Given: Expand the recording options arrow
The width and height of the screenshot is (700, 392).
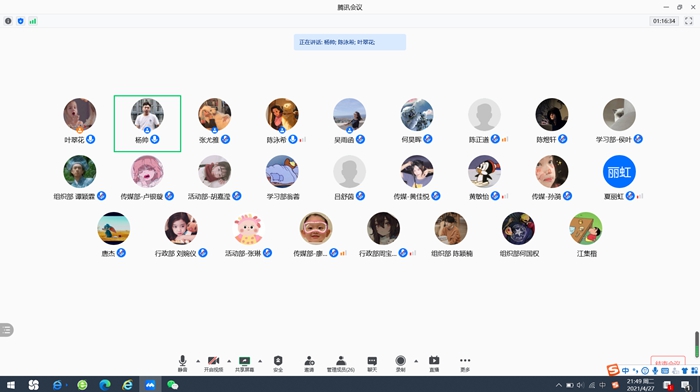Looking at the screenshot, I should point(416,361).
